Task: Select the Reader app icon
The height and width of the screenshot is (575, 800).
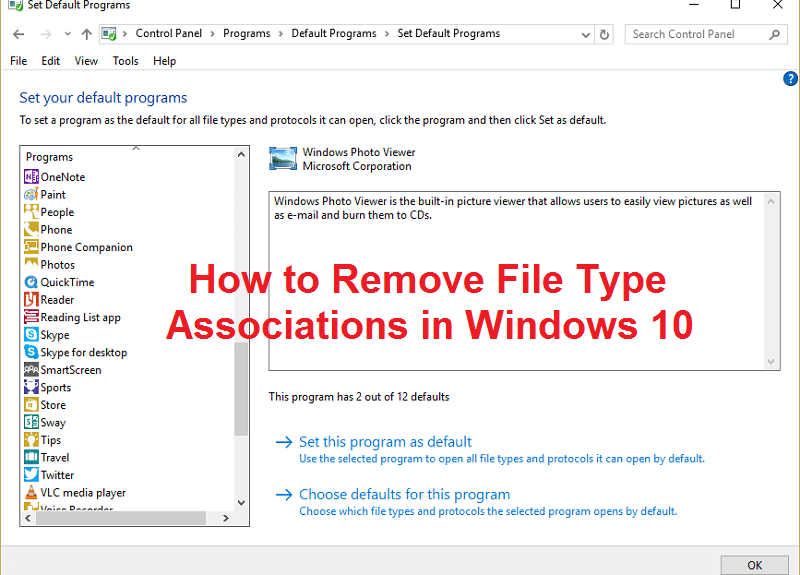Action: (x=31, y=299)
